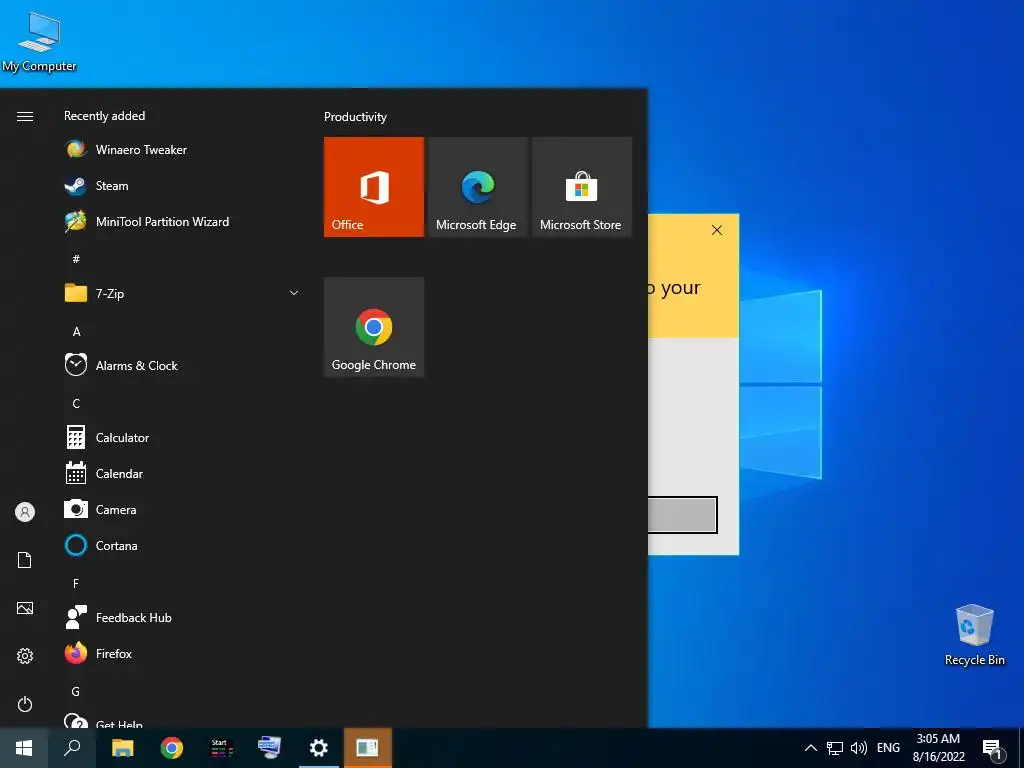Open the Microsoft Store tile
Viewport: 1024px width, 768px height.
tap(582, 187)
